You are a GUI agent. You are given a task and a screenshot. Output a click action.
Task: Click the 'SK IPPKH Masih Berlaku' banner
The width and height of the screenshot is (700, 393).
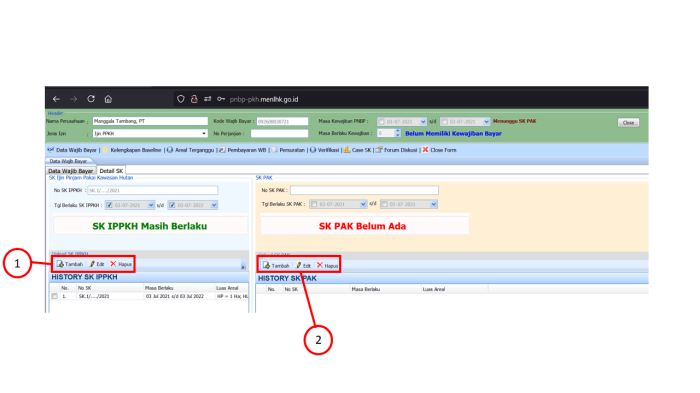click(150, 226)
